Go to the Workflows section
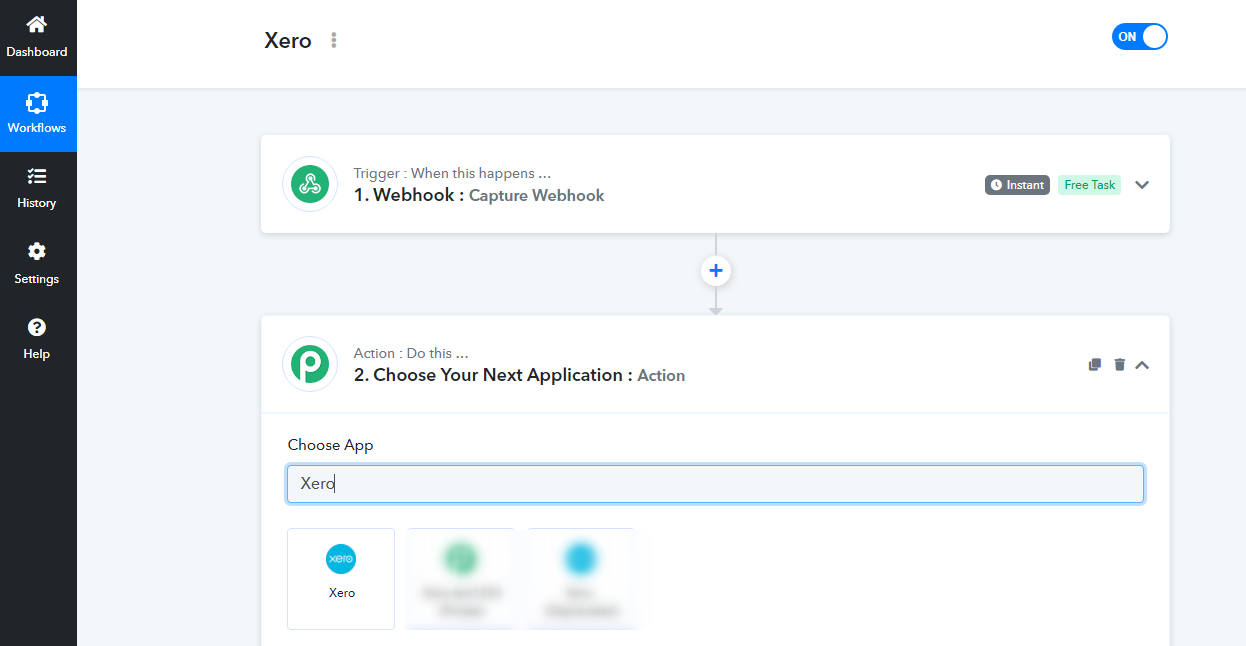Screen dimensions: 1246x646 point(37,114)
